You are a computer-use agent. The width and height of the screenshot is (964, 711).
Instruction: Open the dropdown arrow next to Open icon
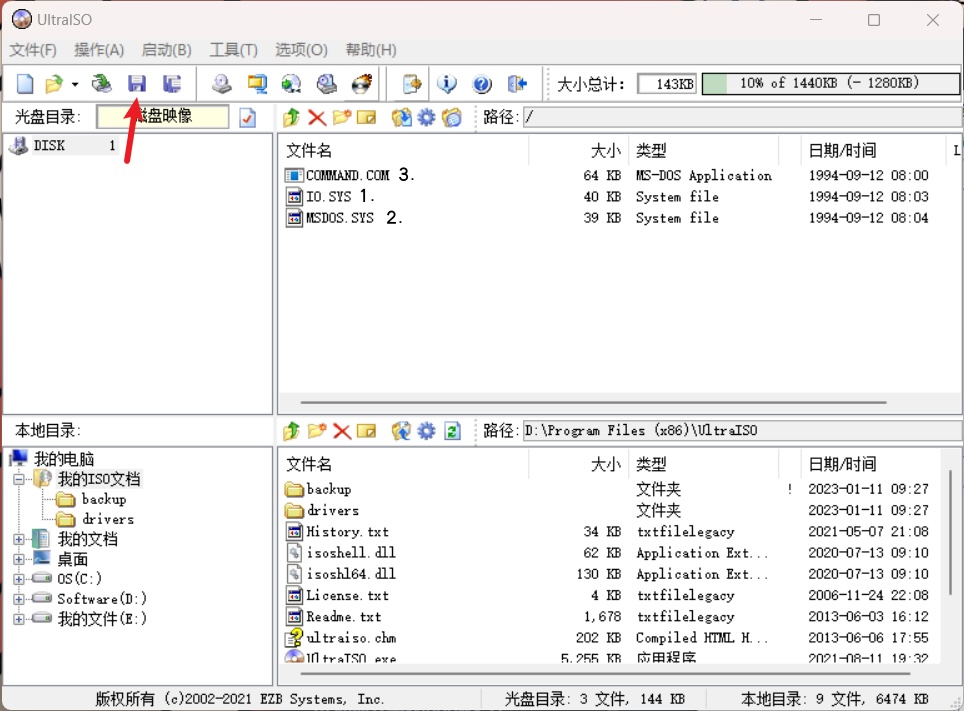click(75, 84)
